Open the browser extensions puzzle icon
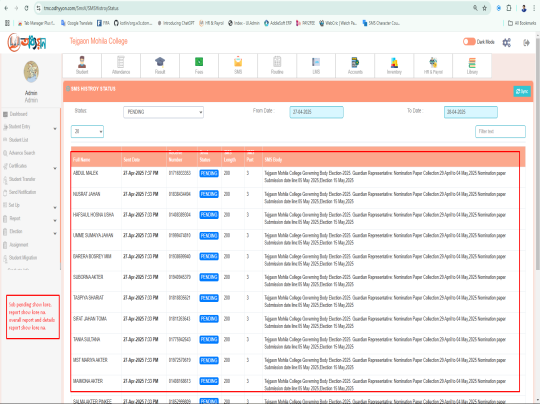540x404 pixels. click(509, 8)
